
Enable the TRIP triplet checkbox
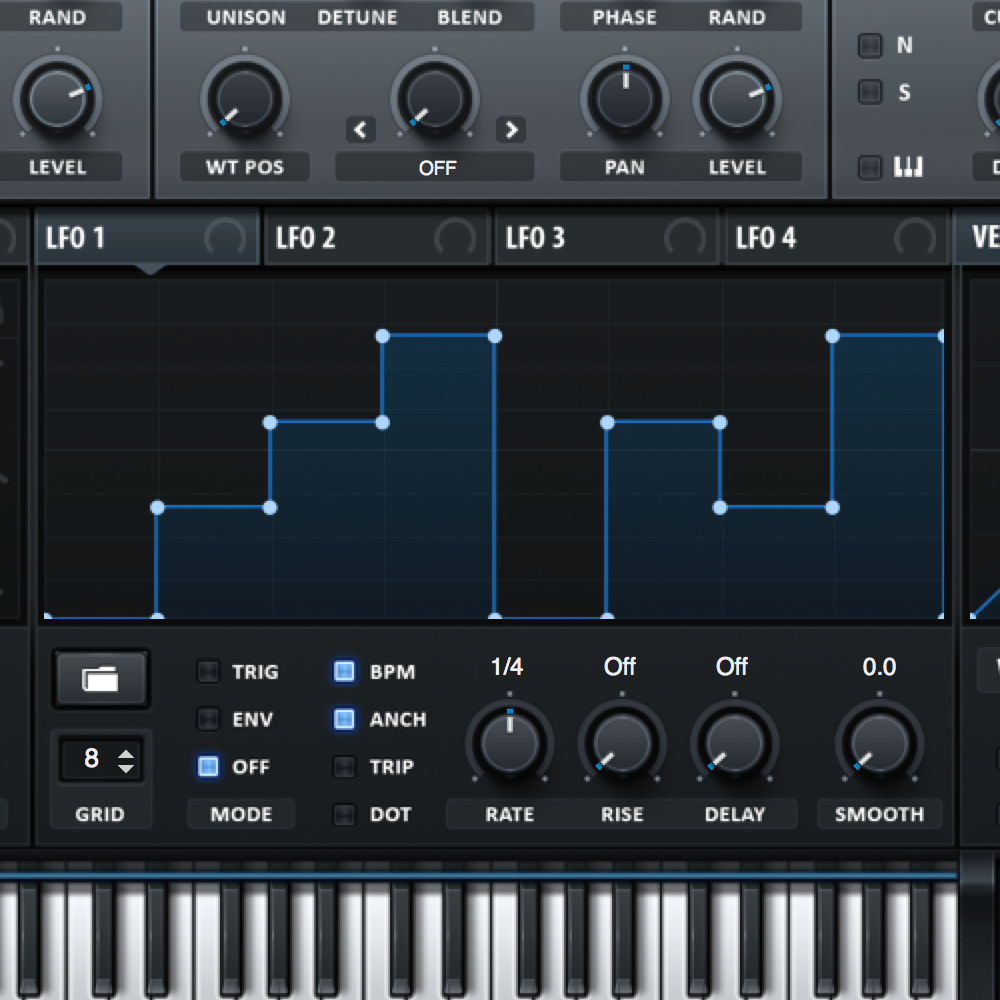pos(344,767)
